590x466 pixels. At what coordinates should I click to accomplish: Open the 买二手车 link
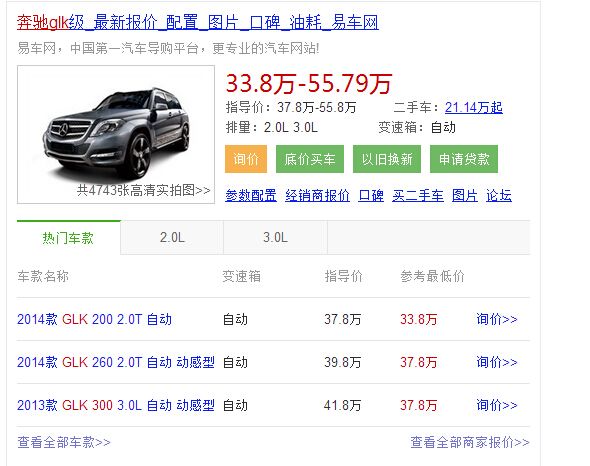tap(418, 195)
